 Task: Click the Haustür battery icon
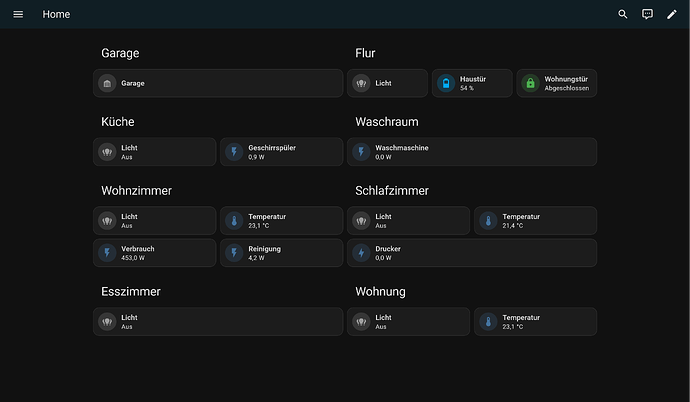tap(445, 83)
